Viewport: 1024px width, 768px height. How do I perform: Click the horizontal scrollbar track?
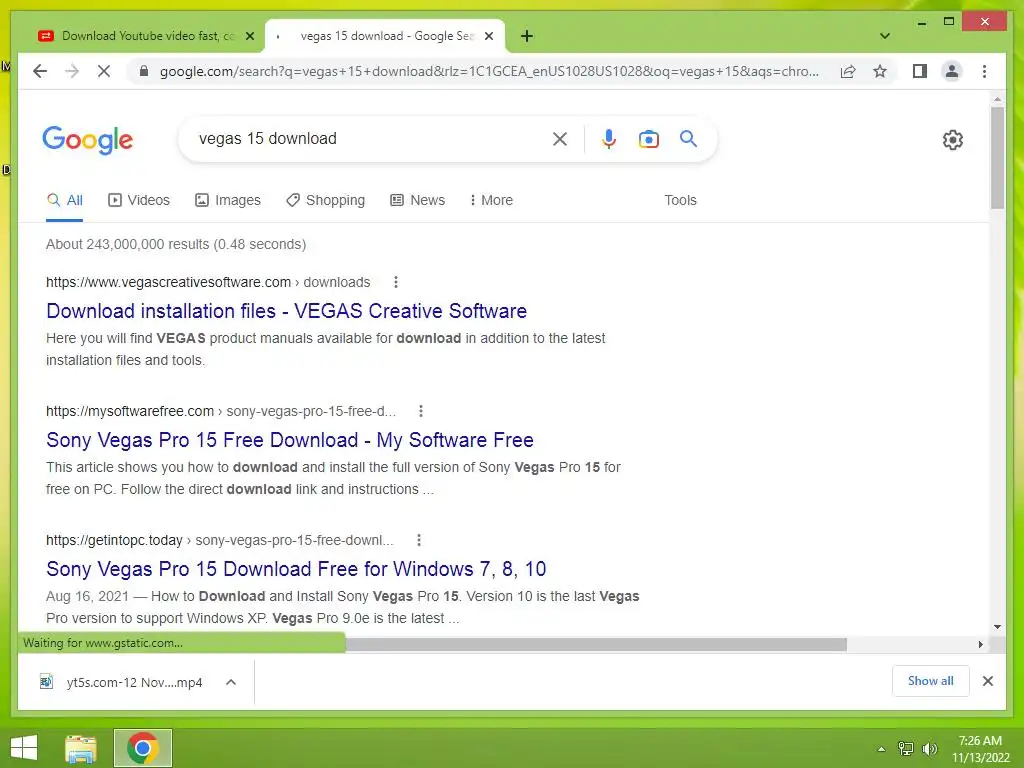pyautogui.click(x=596, y=645)
